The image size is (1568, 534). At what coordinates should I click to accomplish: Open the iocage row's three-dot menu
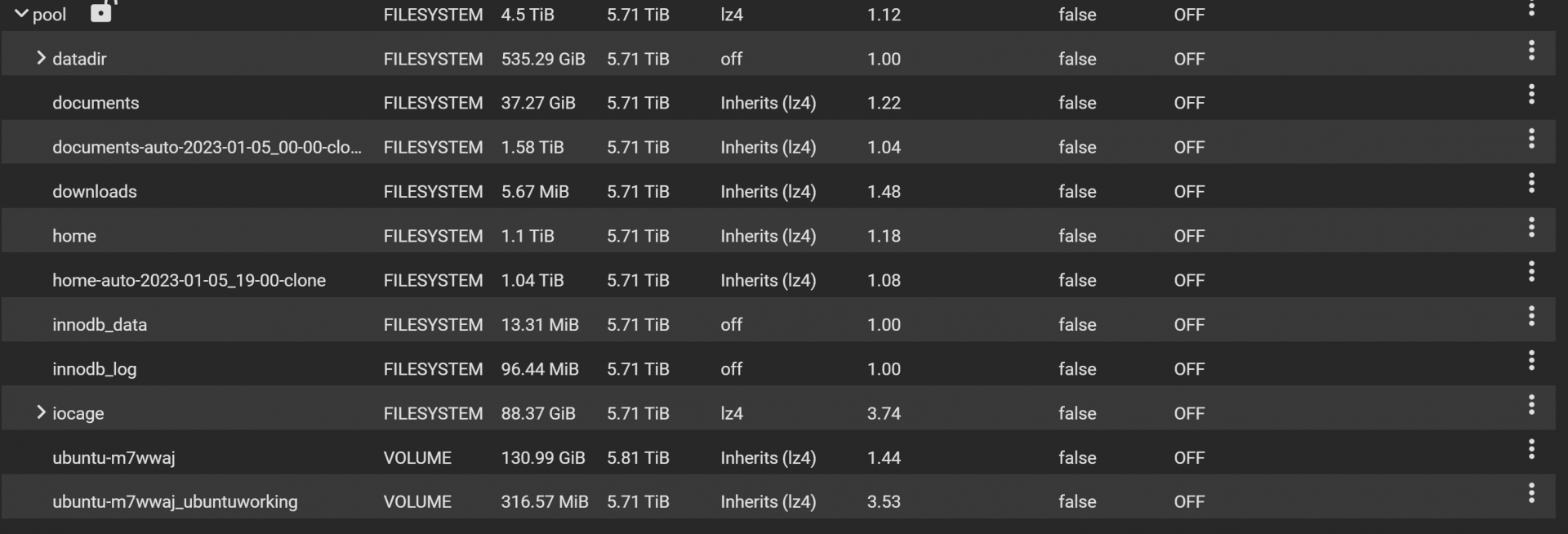click(x=1531, y=405)
